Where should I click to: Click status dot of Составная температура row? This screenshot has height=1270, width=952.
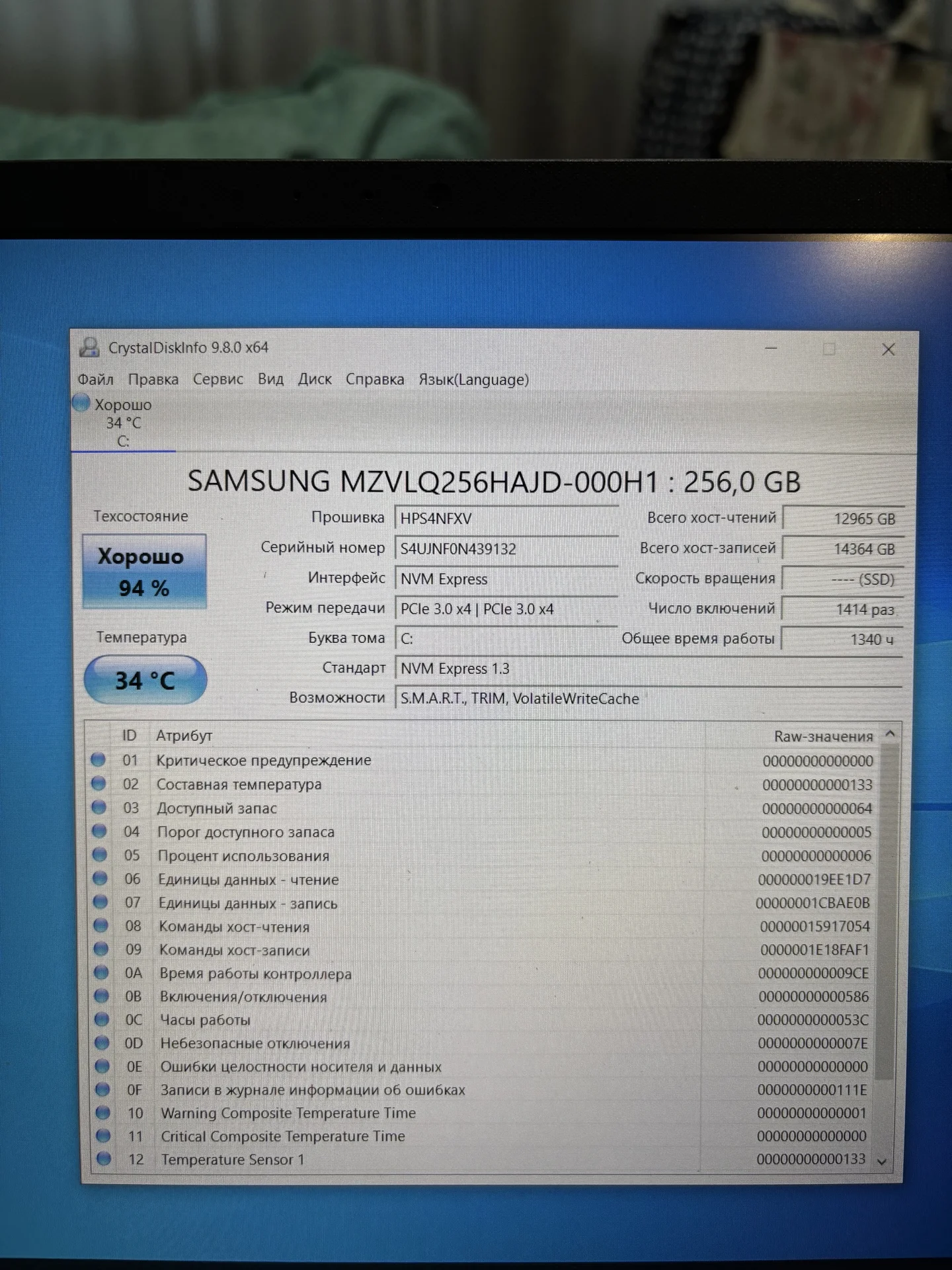tap(99, 783)
